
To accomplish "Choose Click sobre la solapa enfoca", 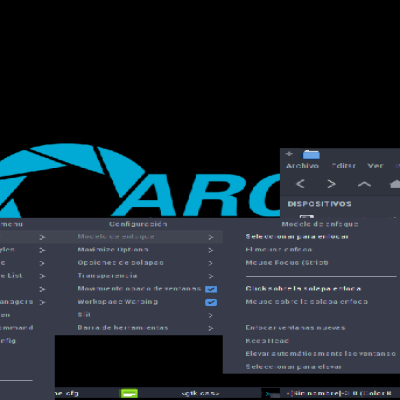I will (303, 289).
